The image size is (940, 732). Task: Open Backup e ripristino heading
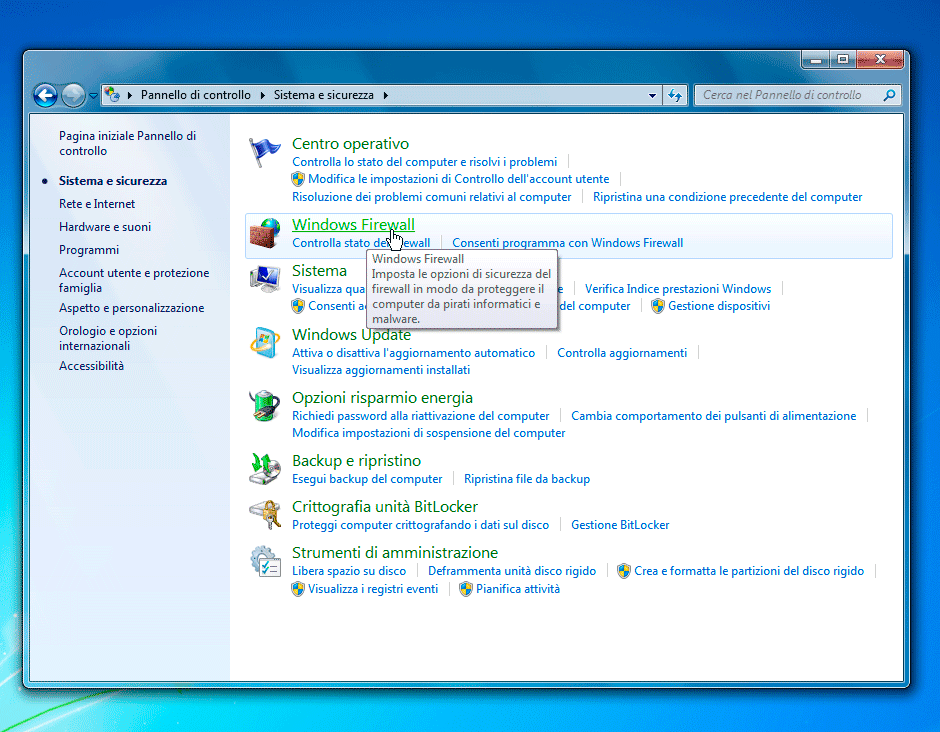(x=357, y=460)
